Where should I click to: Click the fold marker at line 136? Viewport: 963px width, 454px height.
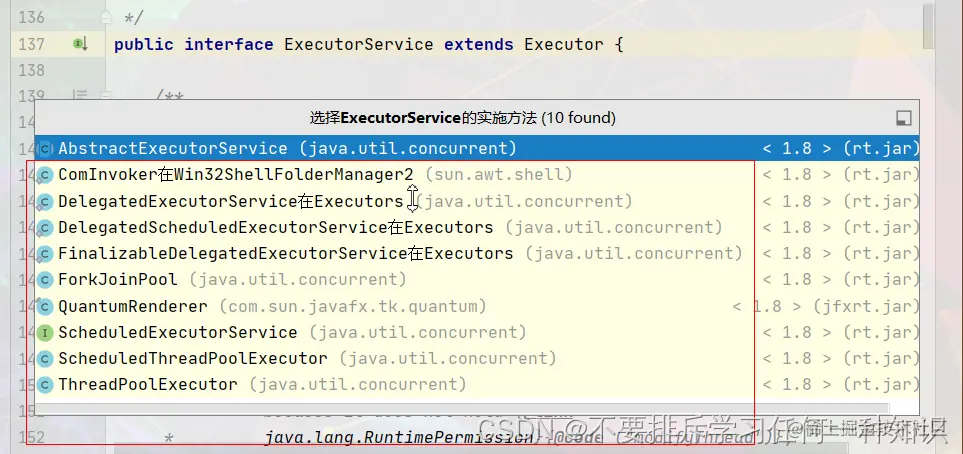[x=106, y=17]
